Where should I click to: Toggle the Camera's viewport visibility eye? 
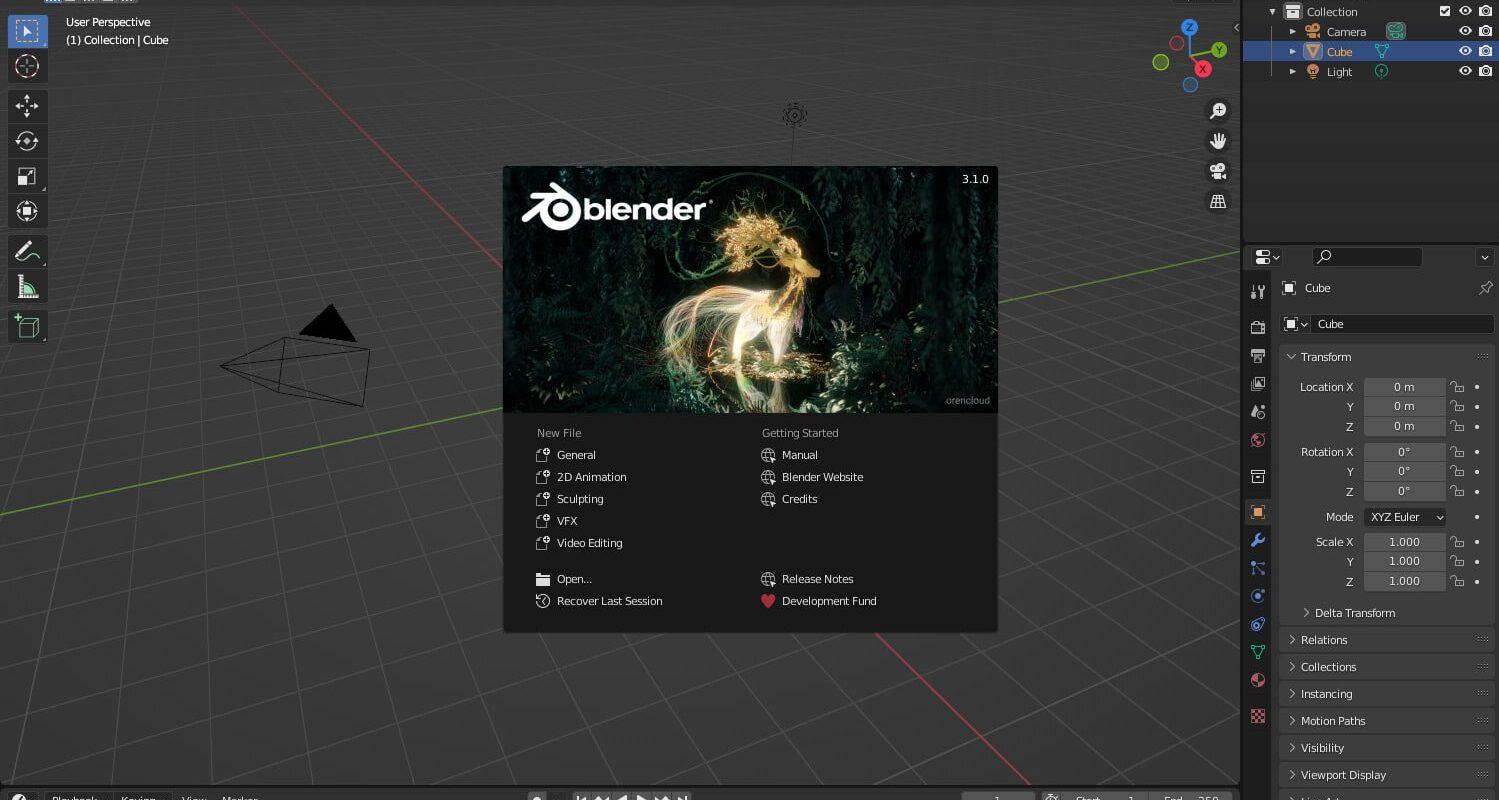point(1464,31)
